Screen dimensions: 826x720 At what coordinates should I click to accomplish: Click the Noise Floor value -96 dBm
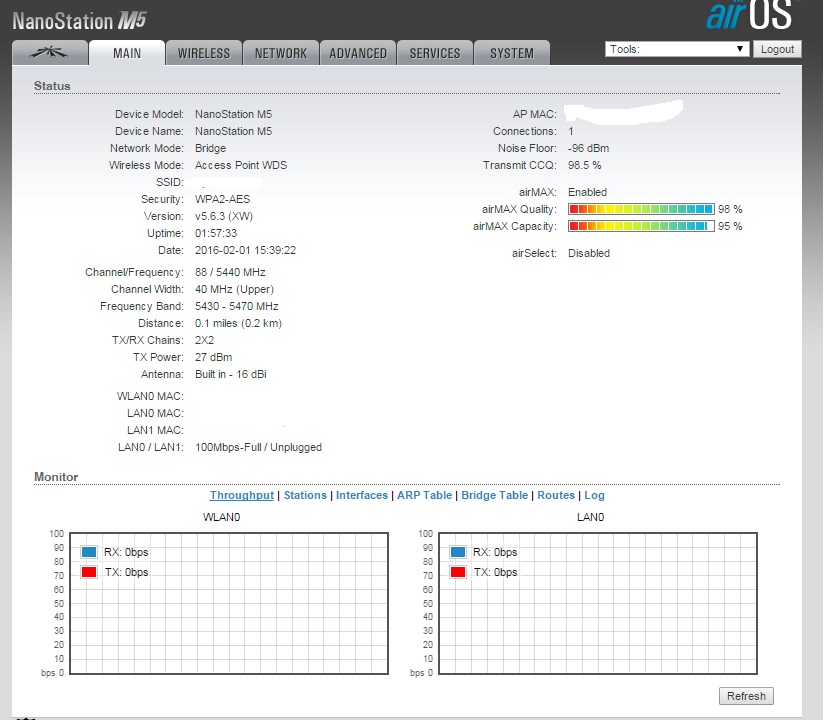pos(588,148)
